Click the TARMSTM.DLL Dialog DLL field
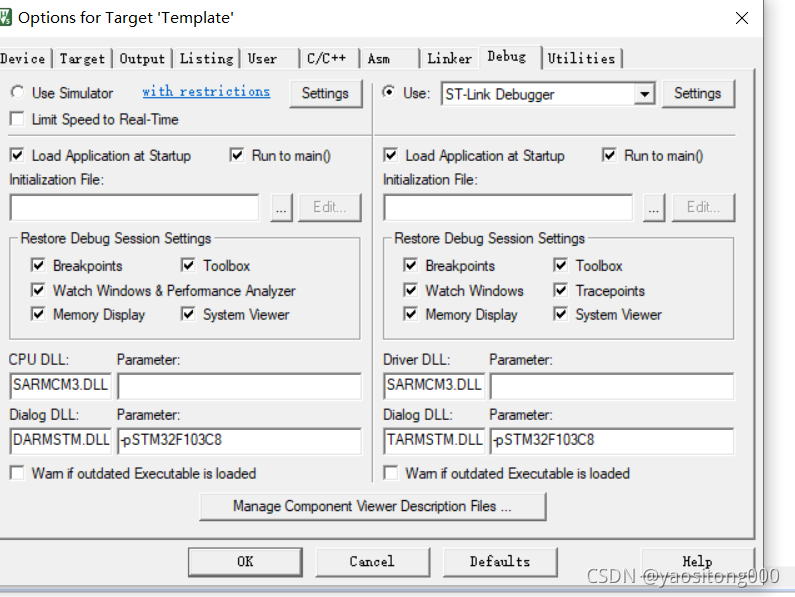 coord(434,440)
